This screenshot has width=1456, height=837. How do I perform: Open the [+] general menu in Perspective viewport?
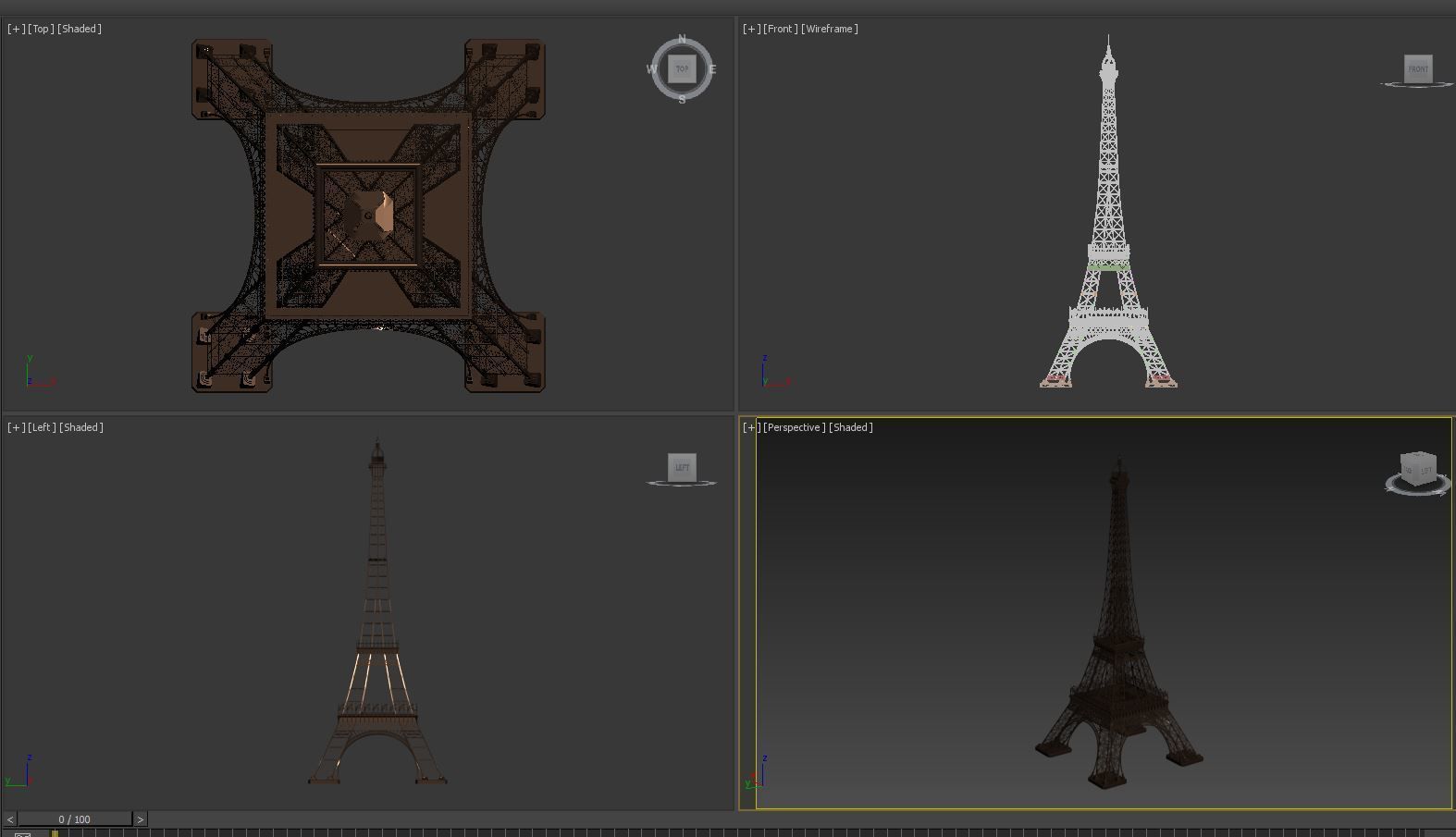tap(751, 427)
